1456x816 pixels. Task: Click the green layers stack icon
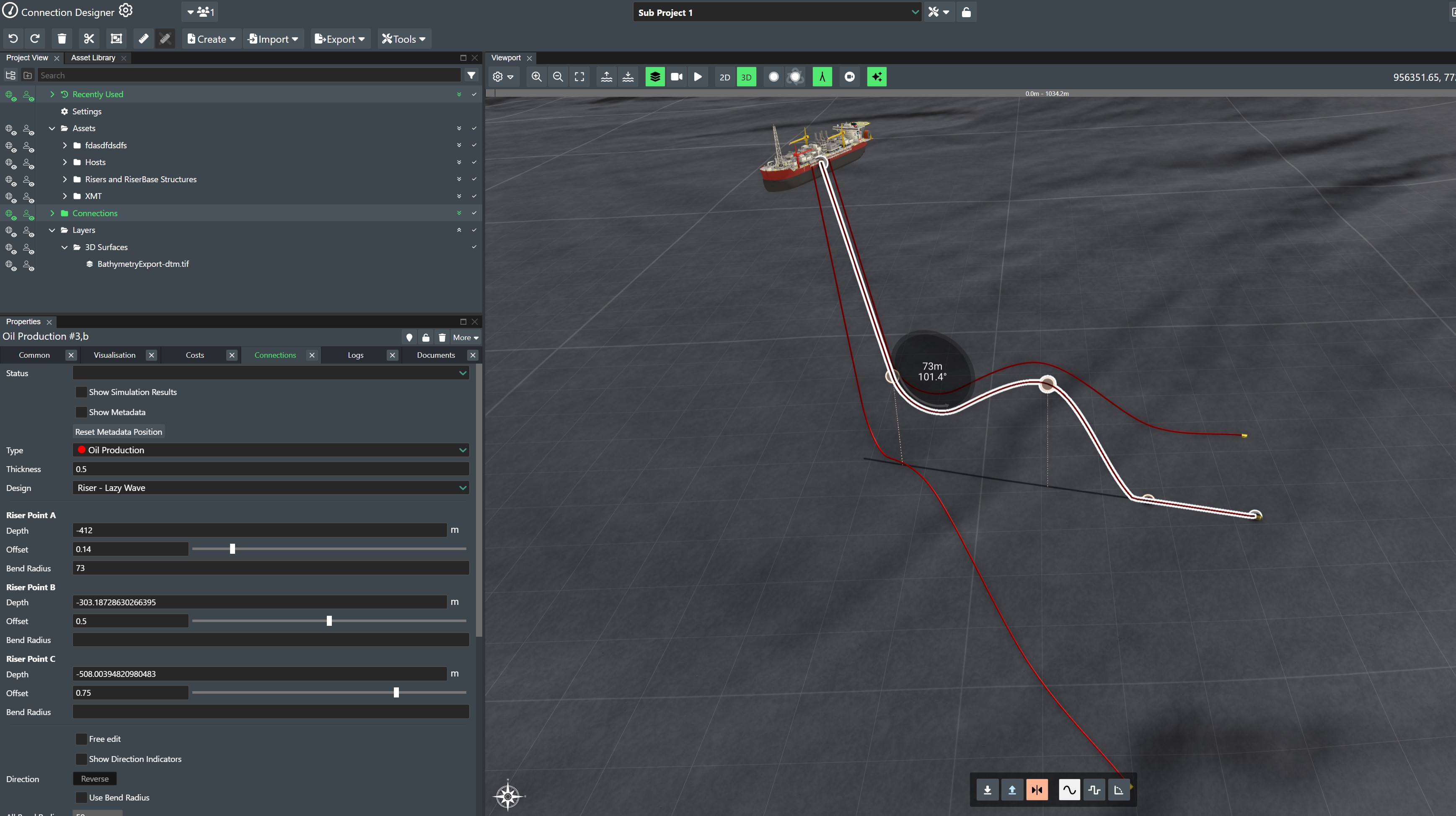tap(655, 77)
